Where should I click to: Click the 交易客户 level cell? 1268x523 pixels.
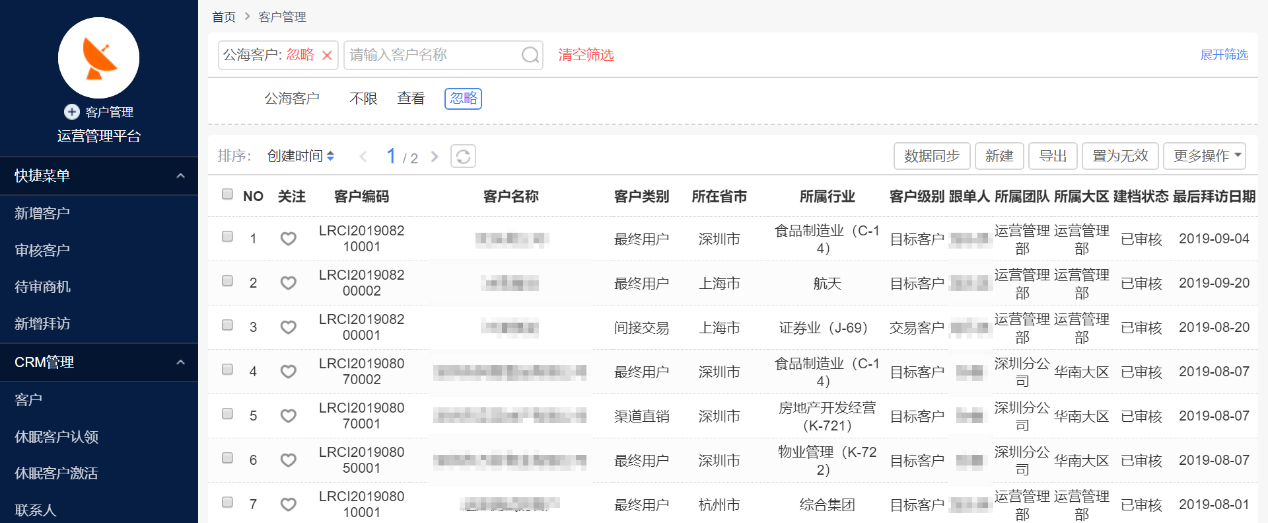[917, 327]
